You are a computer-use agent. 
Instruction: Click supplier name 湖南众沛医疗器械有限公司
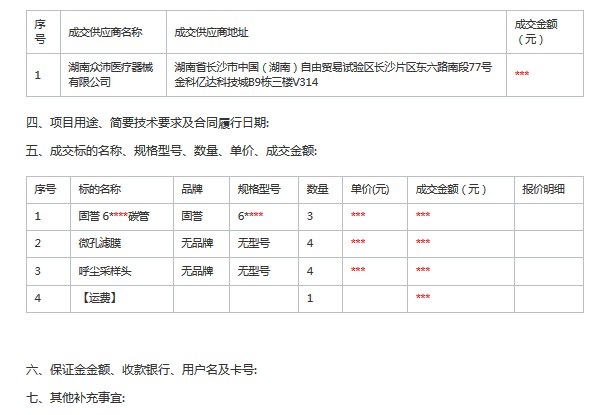coord(110,75)
